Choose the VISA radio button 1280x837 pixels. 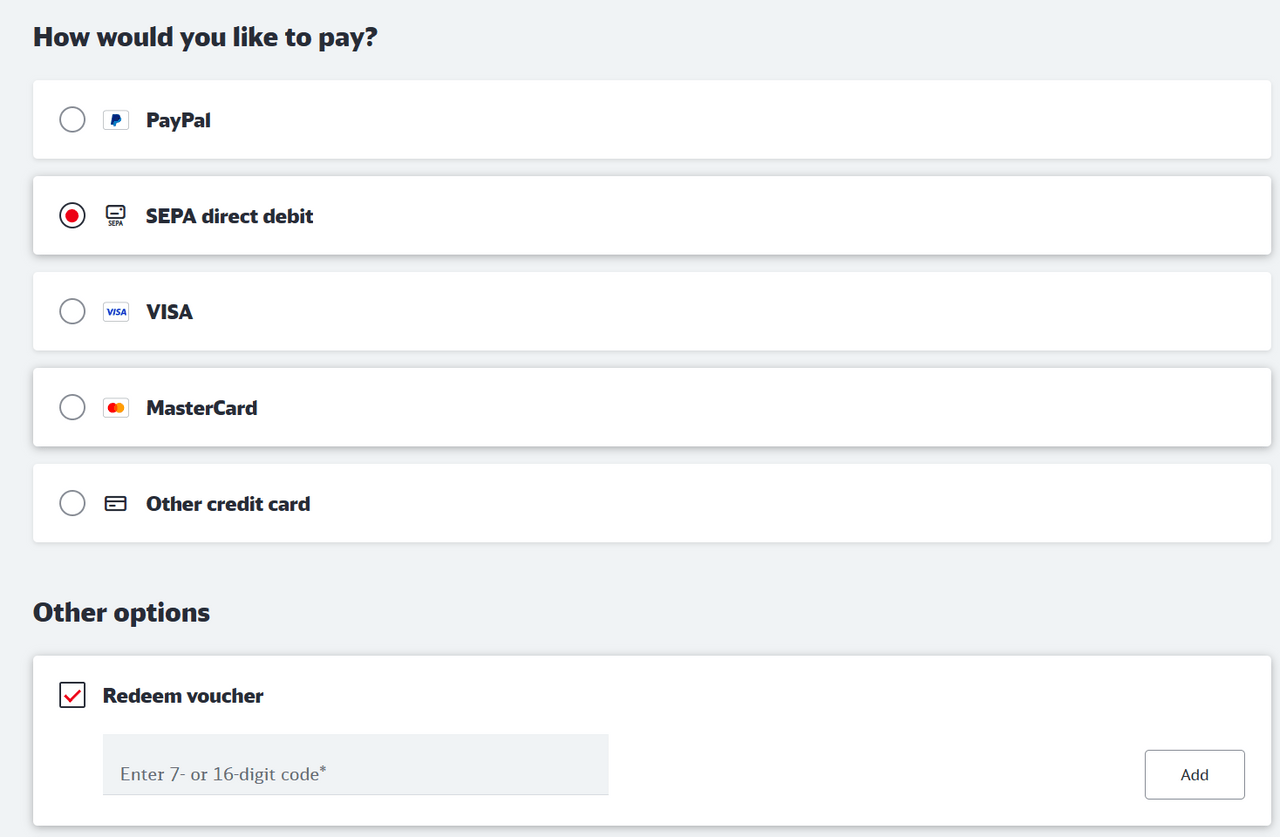72,312
